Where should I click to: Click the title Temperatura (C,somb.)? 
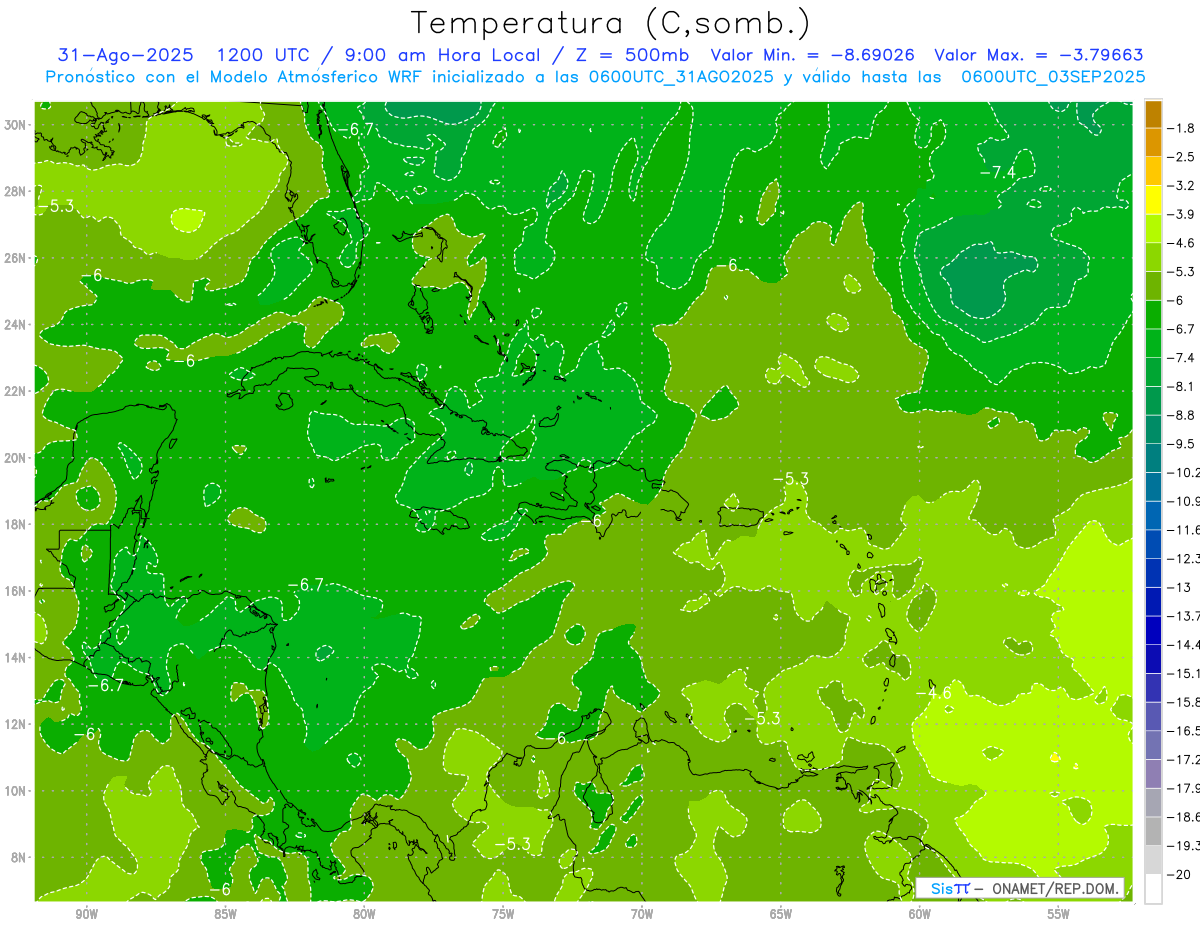click(x=611, y=23)
